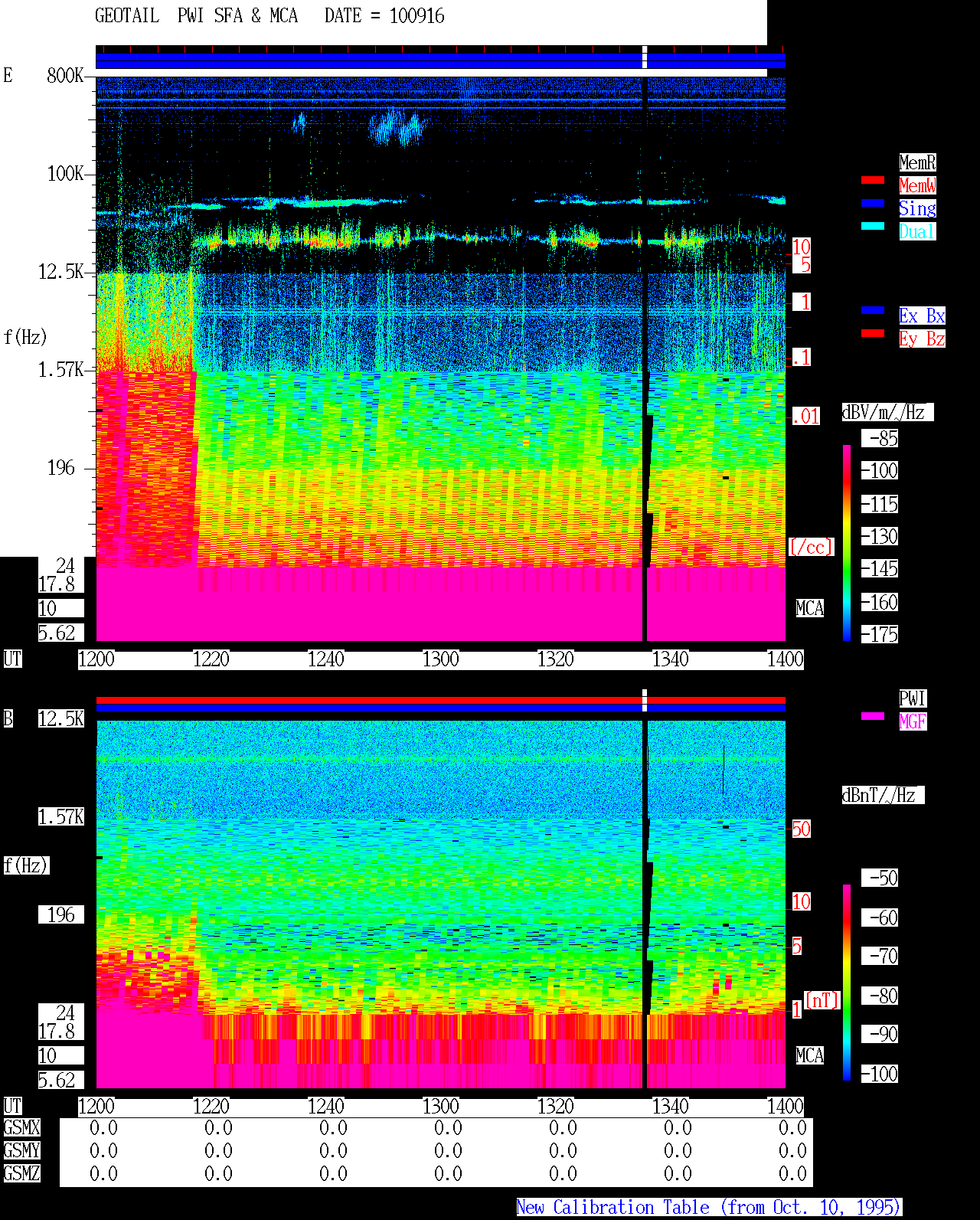980x1220 pixels.
Task: Click the [nT] unit label
Action: point(822,1000)
